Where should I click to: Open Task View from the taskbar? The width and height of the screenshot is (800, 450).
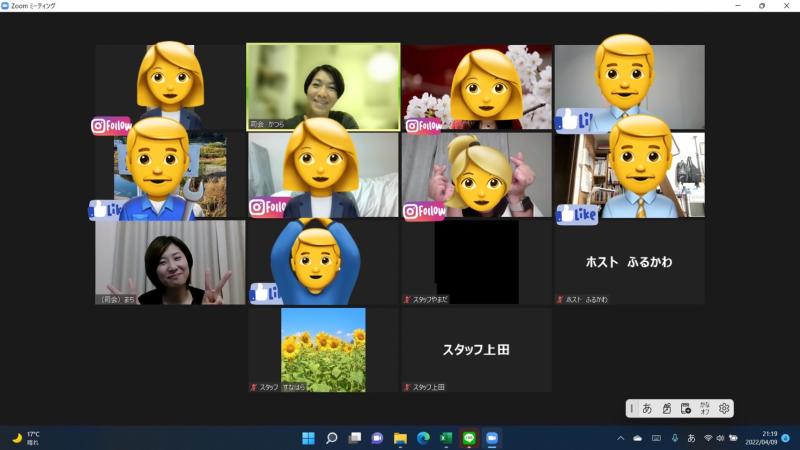click(x=354, y=438)
